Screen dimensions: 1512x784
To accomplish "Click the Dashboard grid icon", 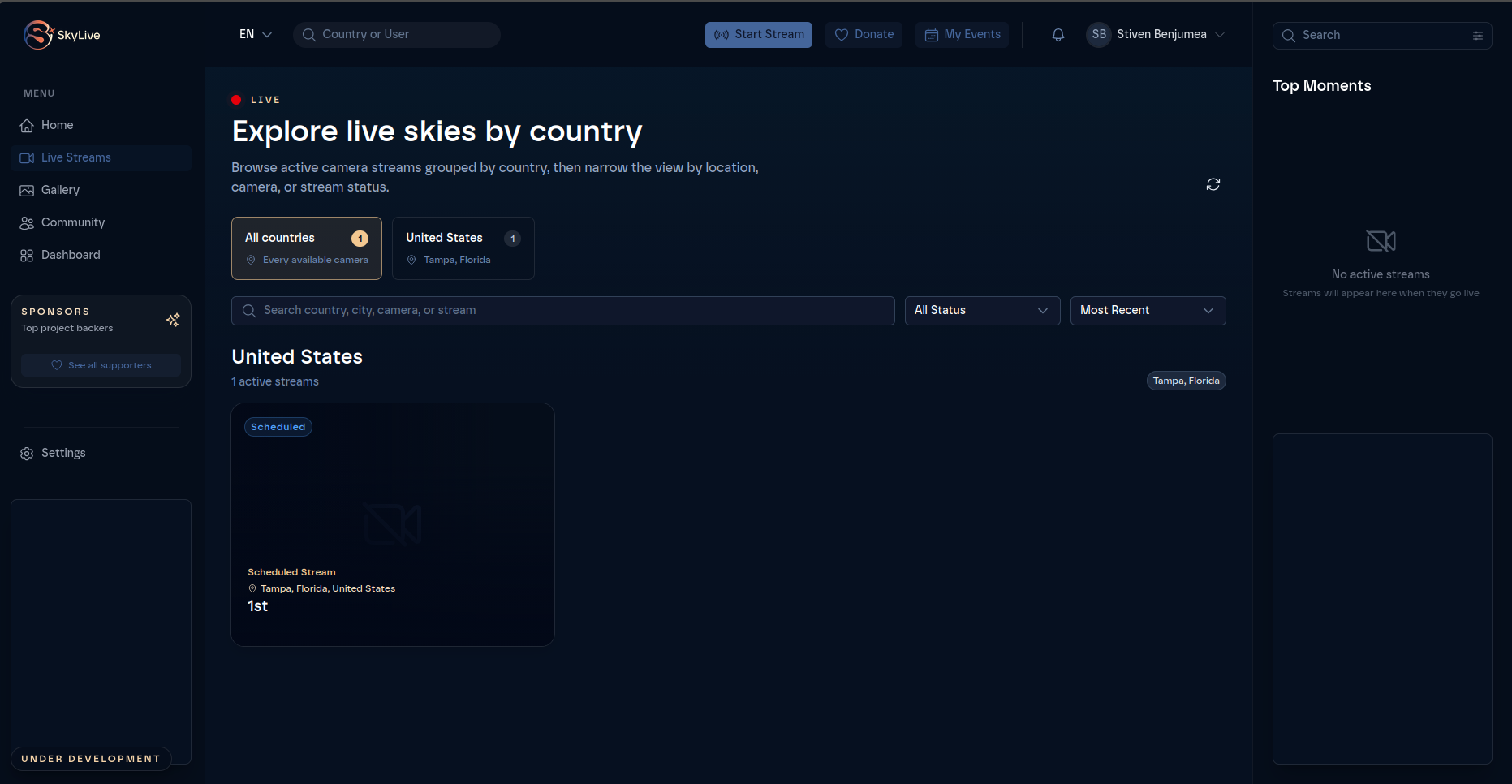I will tap(27, 256).
